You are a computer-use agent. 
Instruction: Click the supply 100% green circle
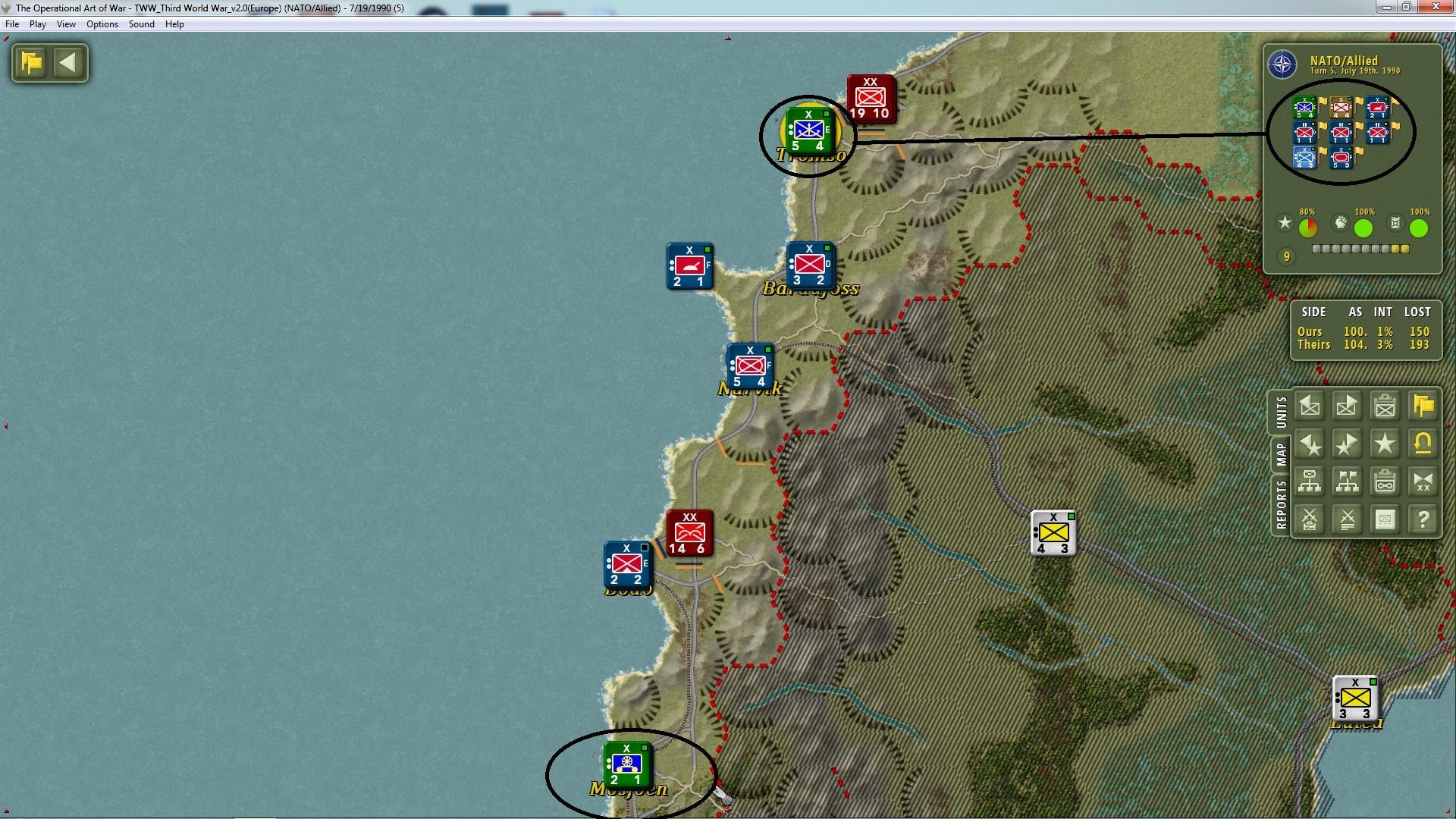point(1419,227)
